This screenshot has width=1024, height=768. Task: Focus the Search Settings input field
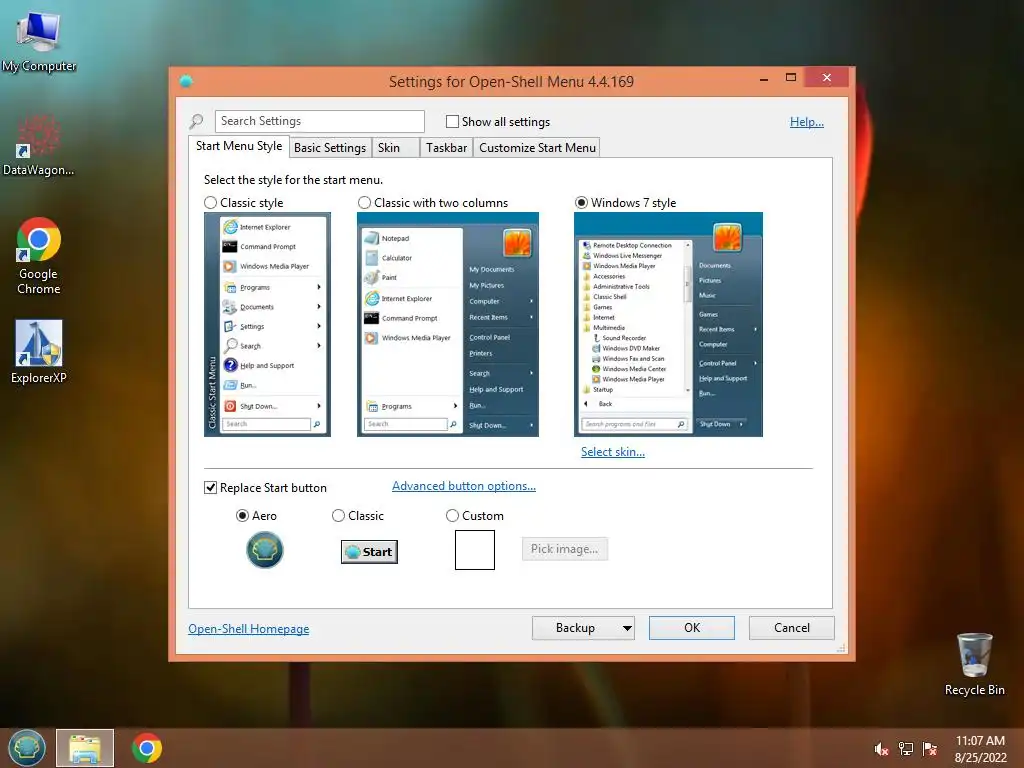[x=319, y=121]
